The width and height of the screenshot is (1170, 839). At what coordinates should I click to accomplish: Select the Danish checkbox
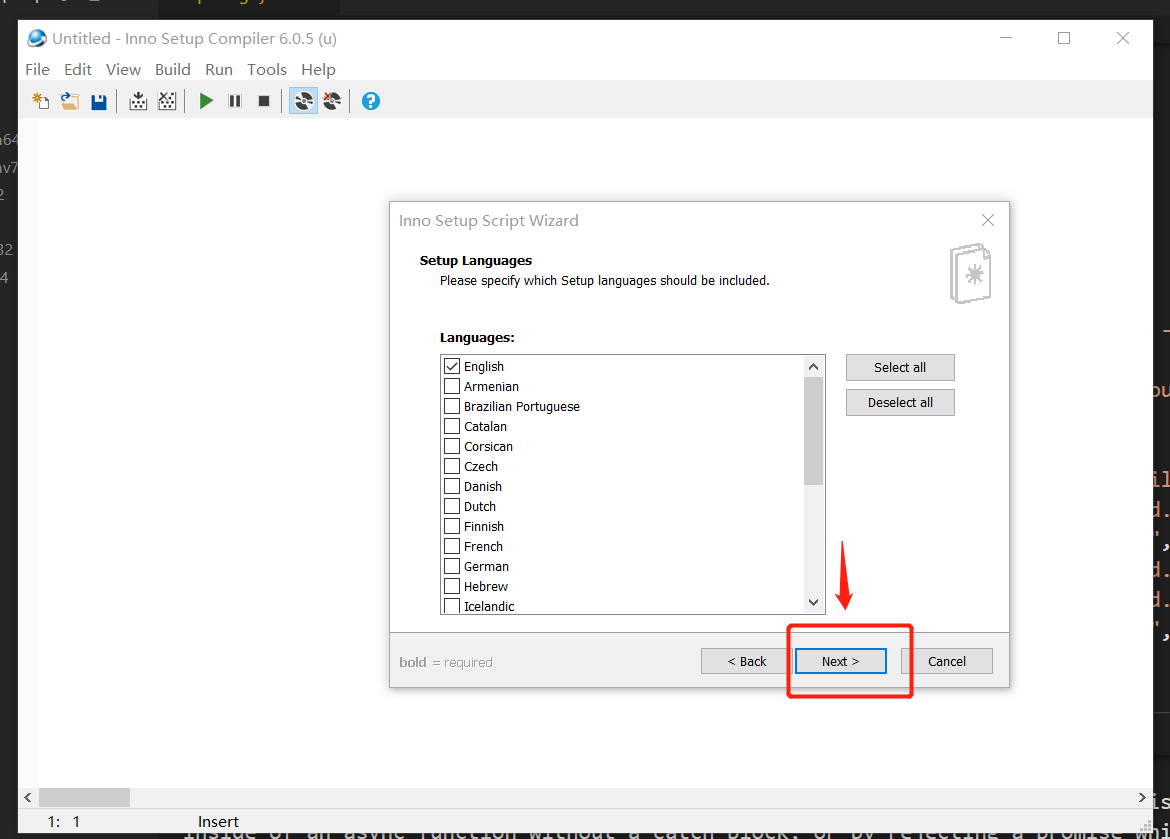[x=451, y=486]
